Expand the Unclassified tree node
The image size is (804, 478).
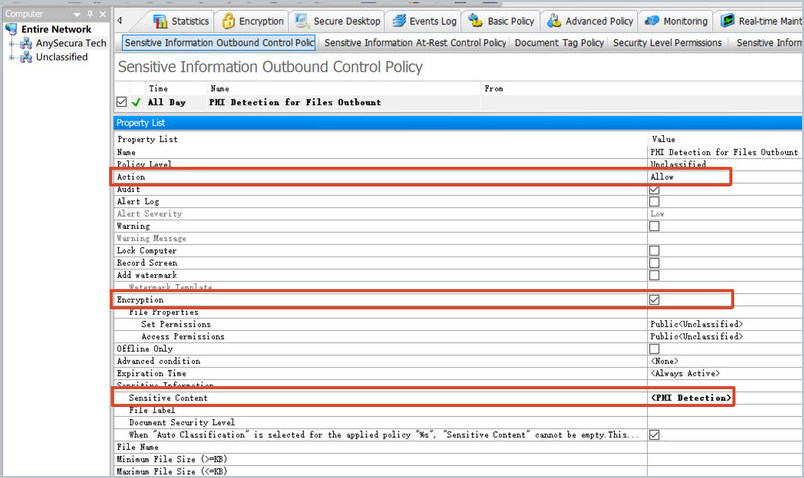pos(11,57)
